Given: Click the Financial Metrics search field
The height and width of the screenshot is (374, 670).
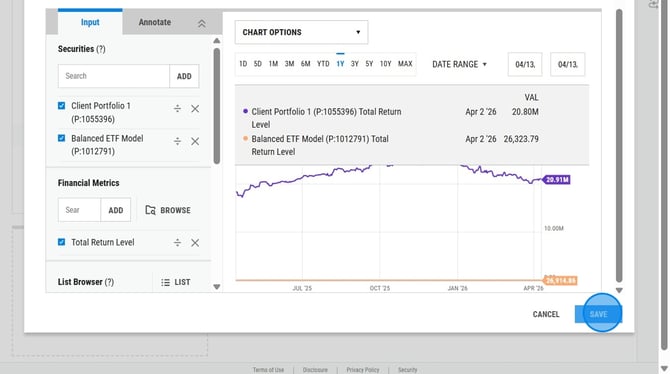Looking at the screenshot, I should pos(79,210).
